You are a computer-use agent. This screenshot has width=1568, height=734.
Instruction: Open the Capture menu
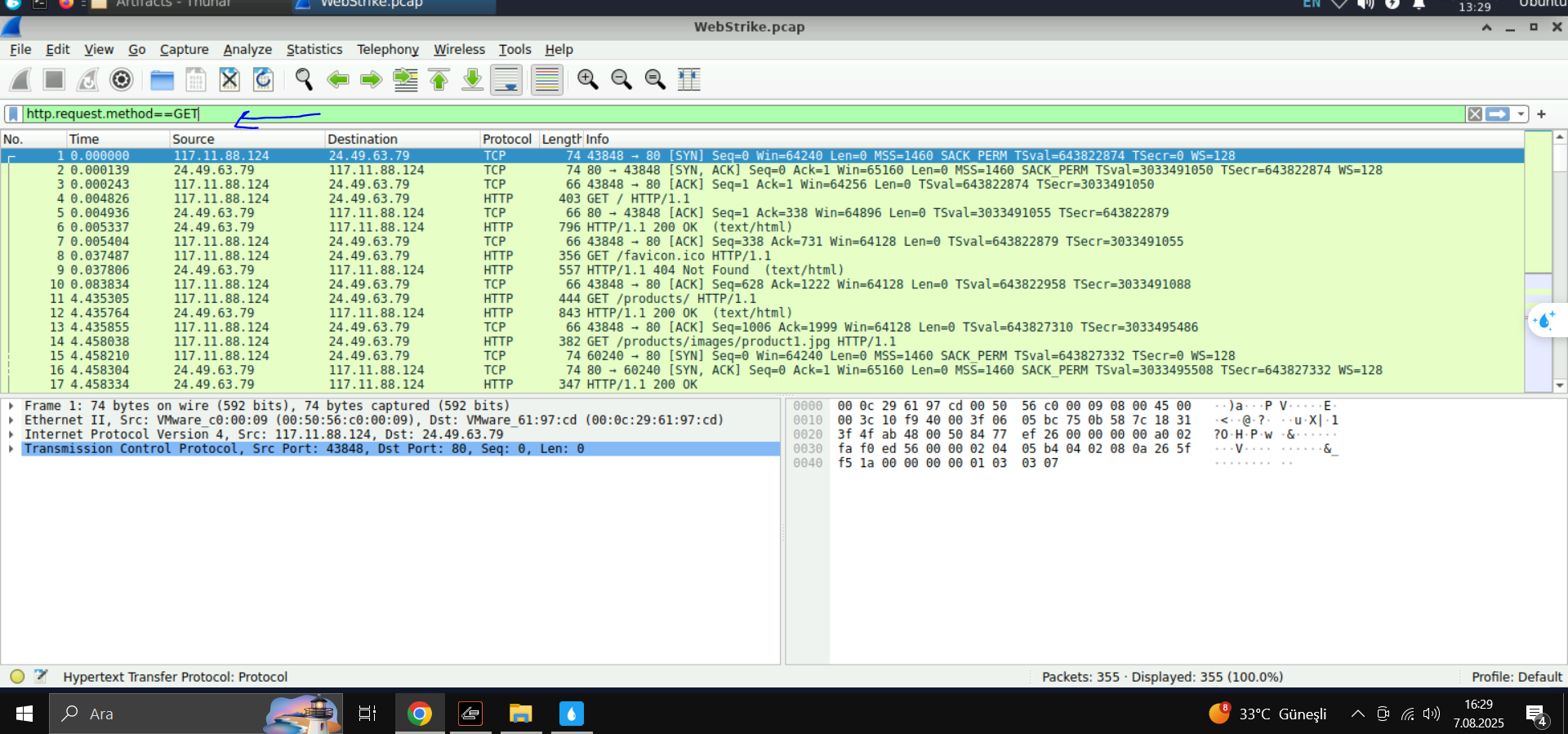click(184, 50)
